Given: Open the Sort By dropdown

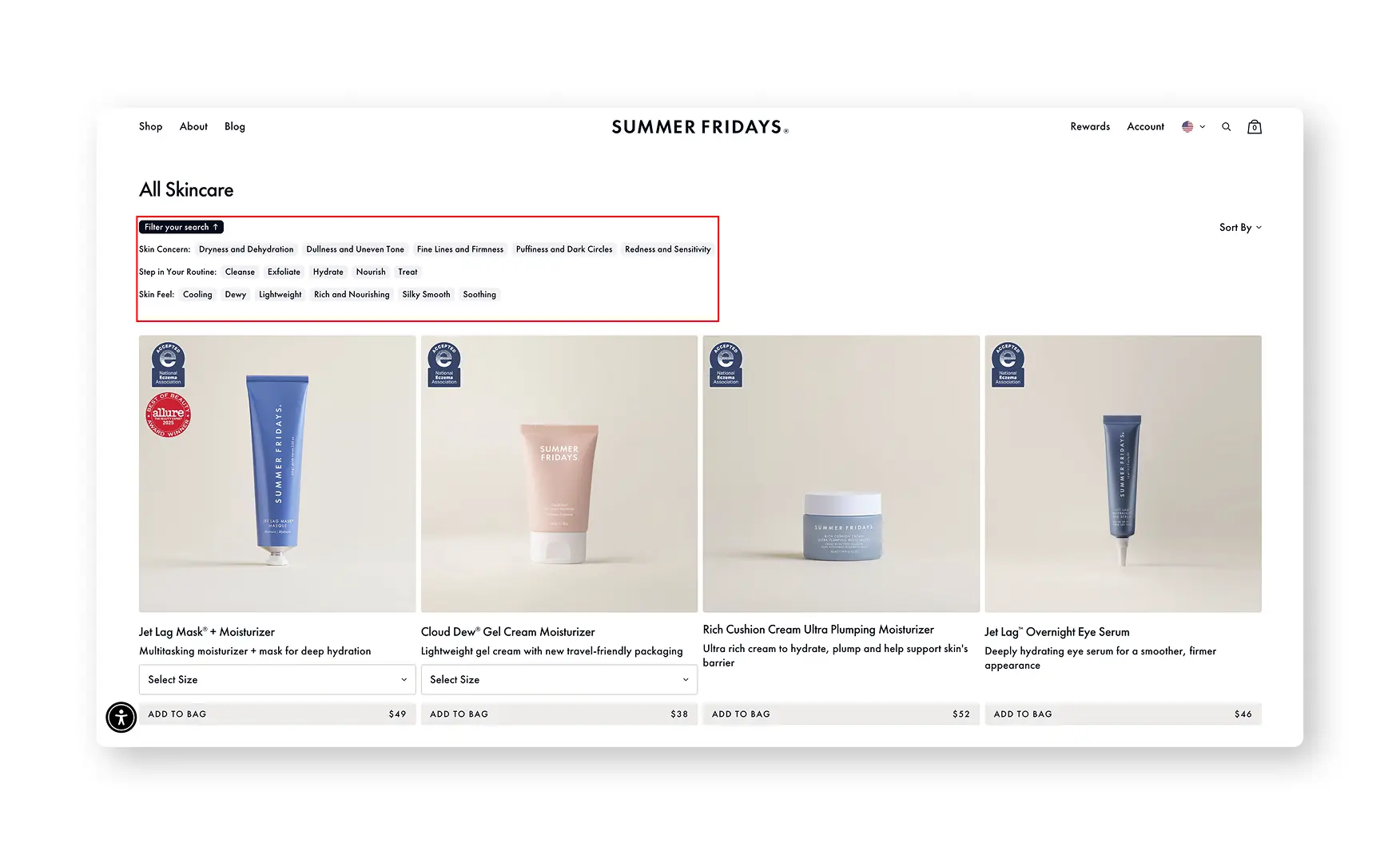Looking at the screenshot, I should coord(1240,228).
